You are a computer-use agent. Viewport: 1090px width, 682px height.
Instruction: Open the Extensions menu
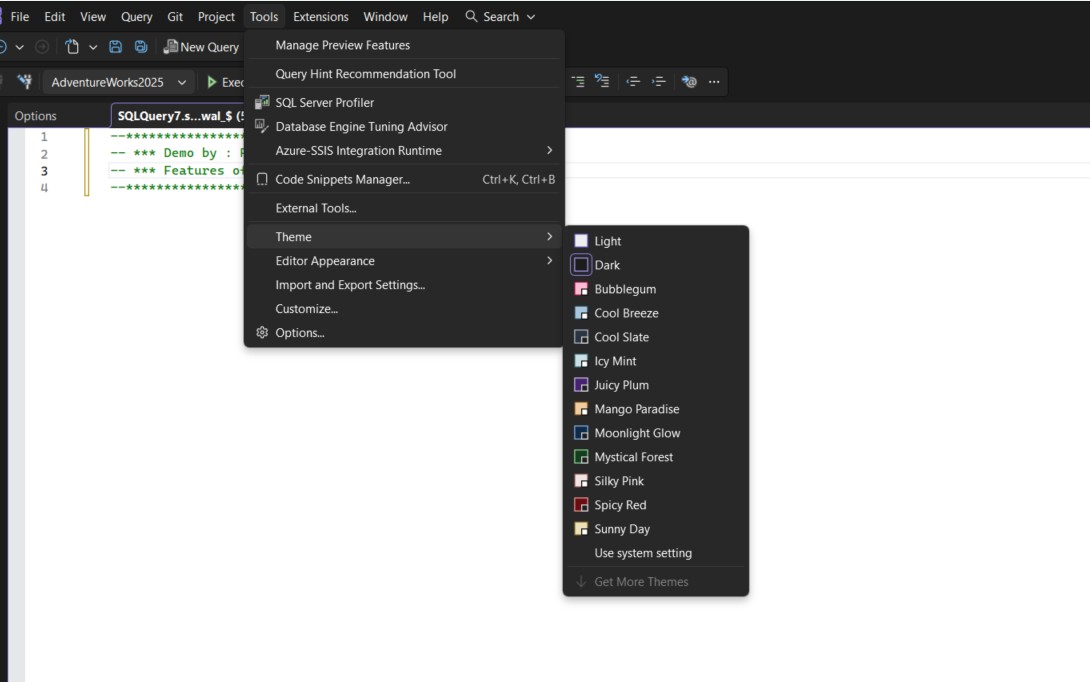coord(320,16)
